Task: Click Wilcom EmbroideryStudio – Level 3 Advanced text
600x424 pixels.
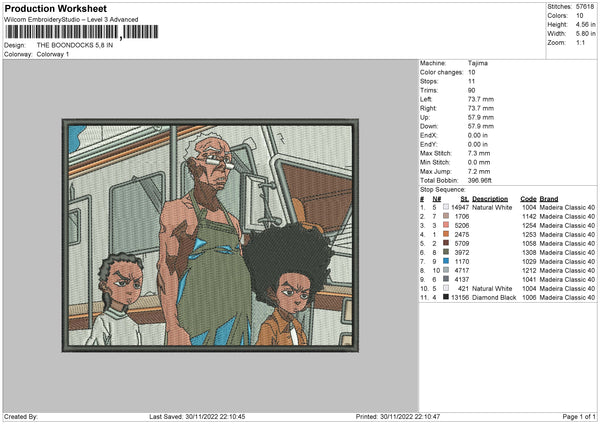Action: click(71, 20)
